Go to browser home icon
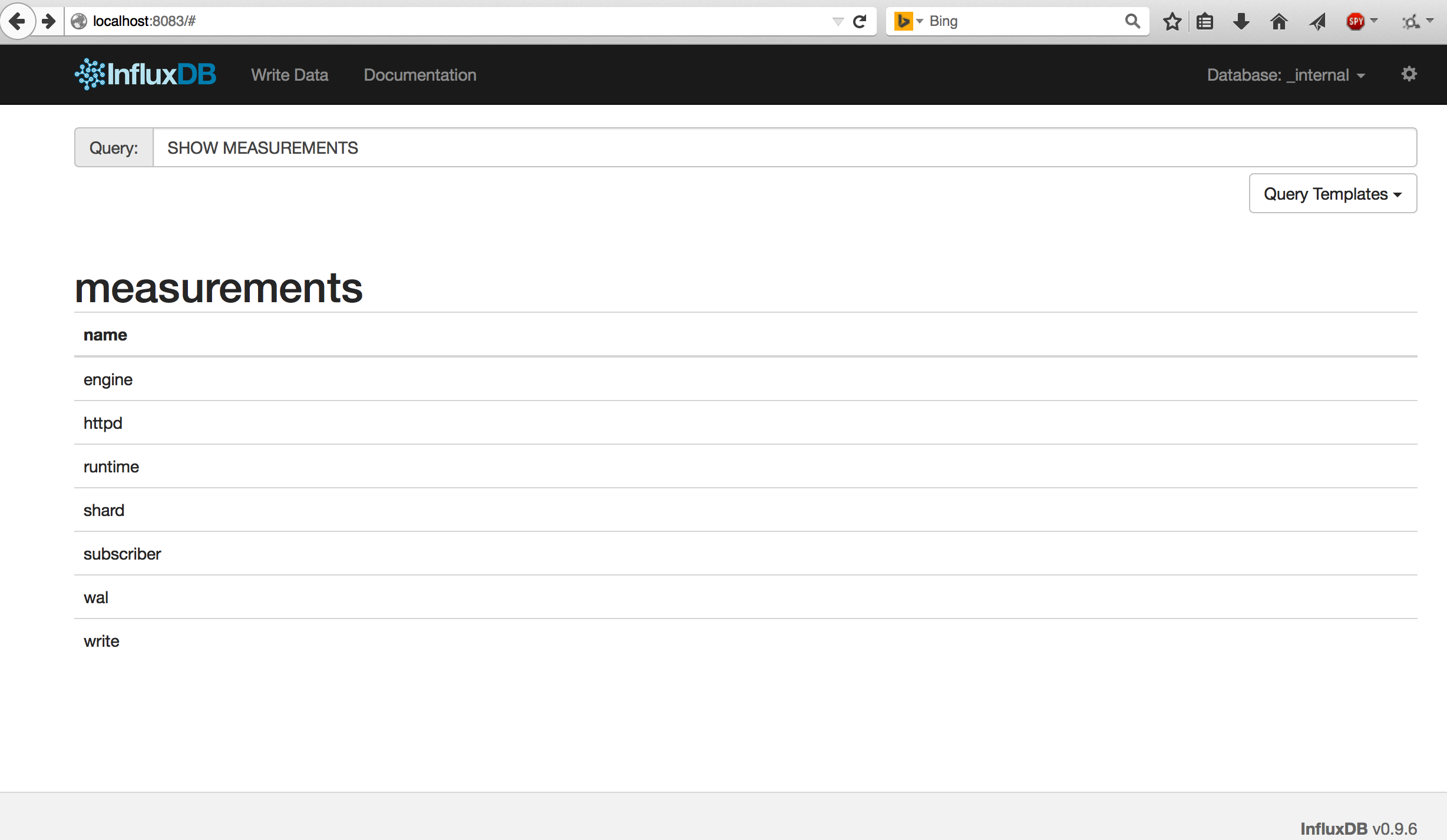 tap(1278, 22)
